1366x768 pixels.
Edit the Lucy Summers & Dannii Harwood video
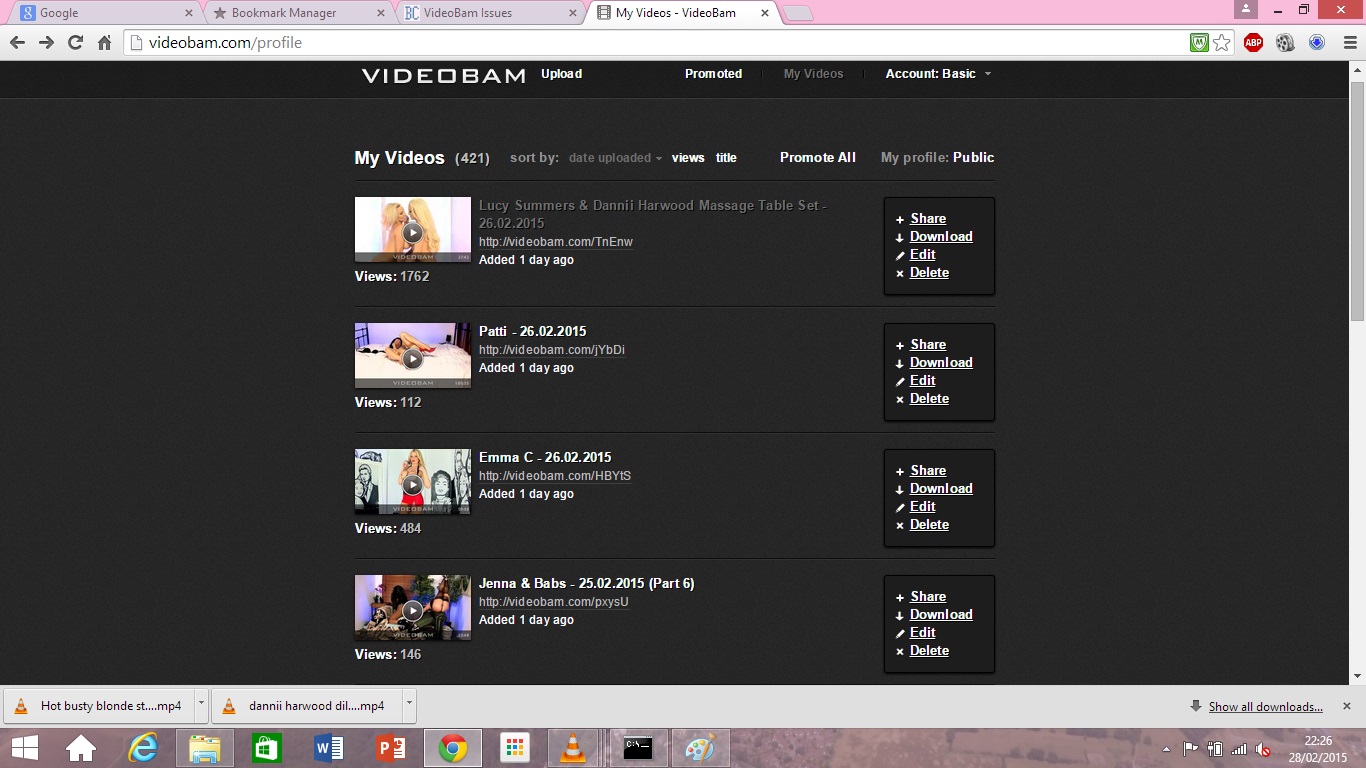(x=922, y=255)
